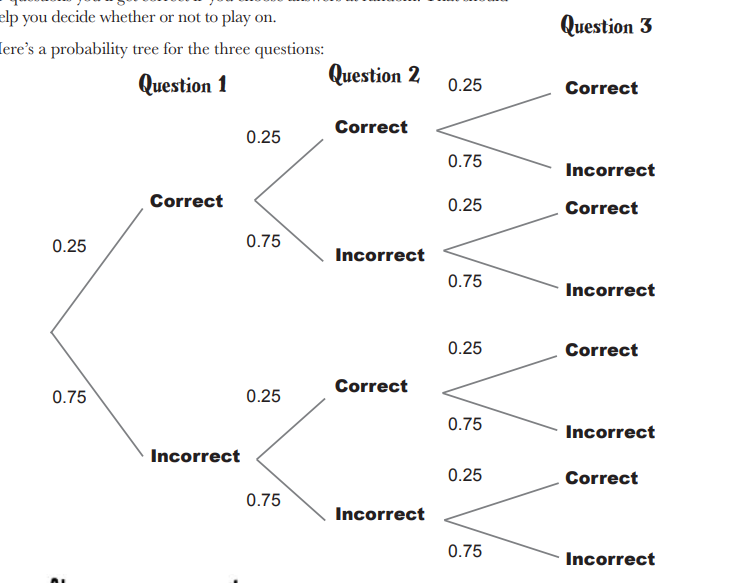The width and height of the screenshot is (734, 583).
Task: Select the Question 1 "Incorrect" outcome label
Action: [x=195, y=456]
